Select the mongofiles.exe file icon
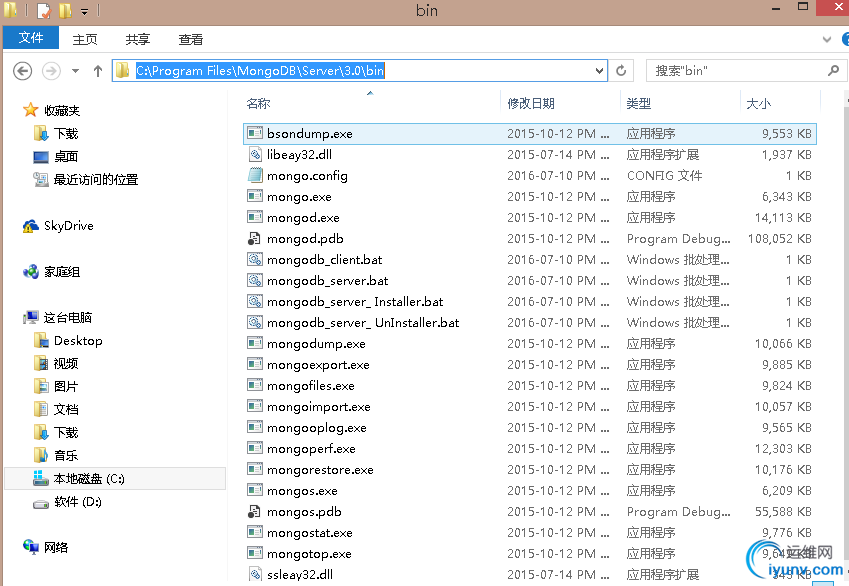Viewport: 849px width, 586px height. click(254, 385)
